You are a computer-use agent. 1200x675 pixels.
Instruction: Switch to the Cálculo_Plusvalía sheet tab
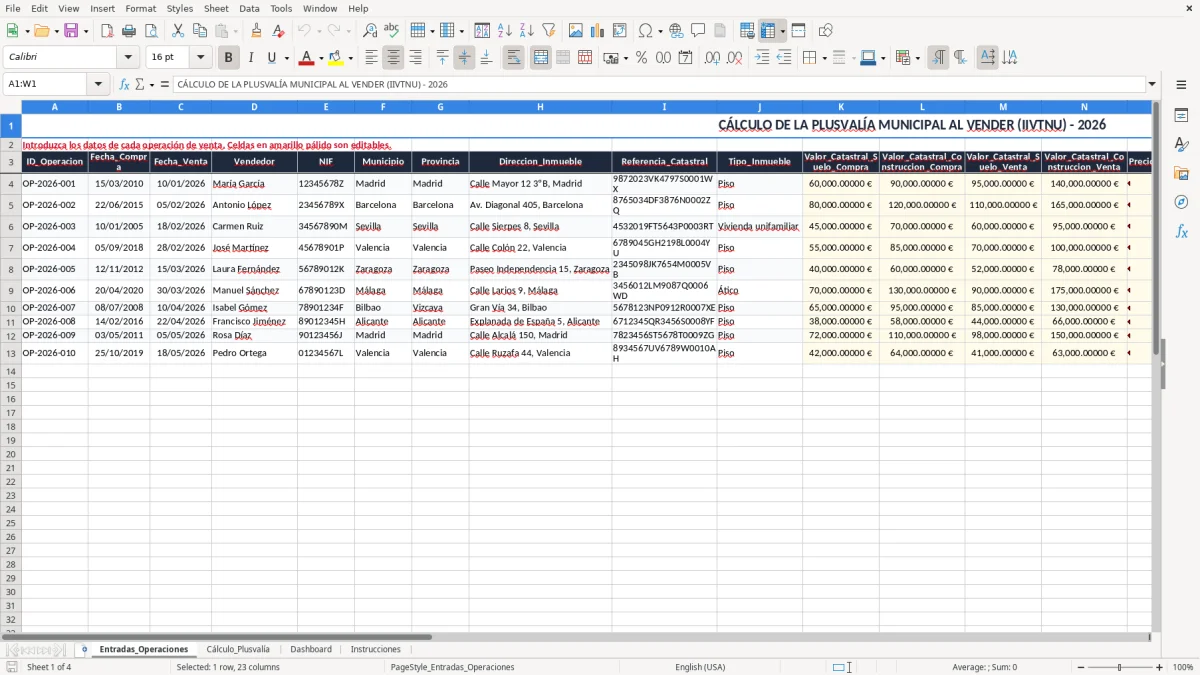tap(238, 649)
